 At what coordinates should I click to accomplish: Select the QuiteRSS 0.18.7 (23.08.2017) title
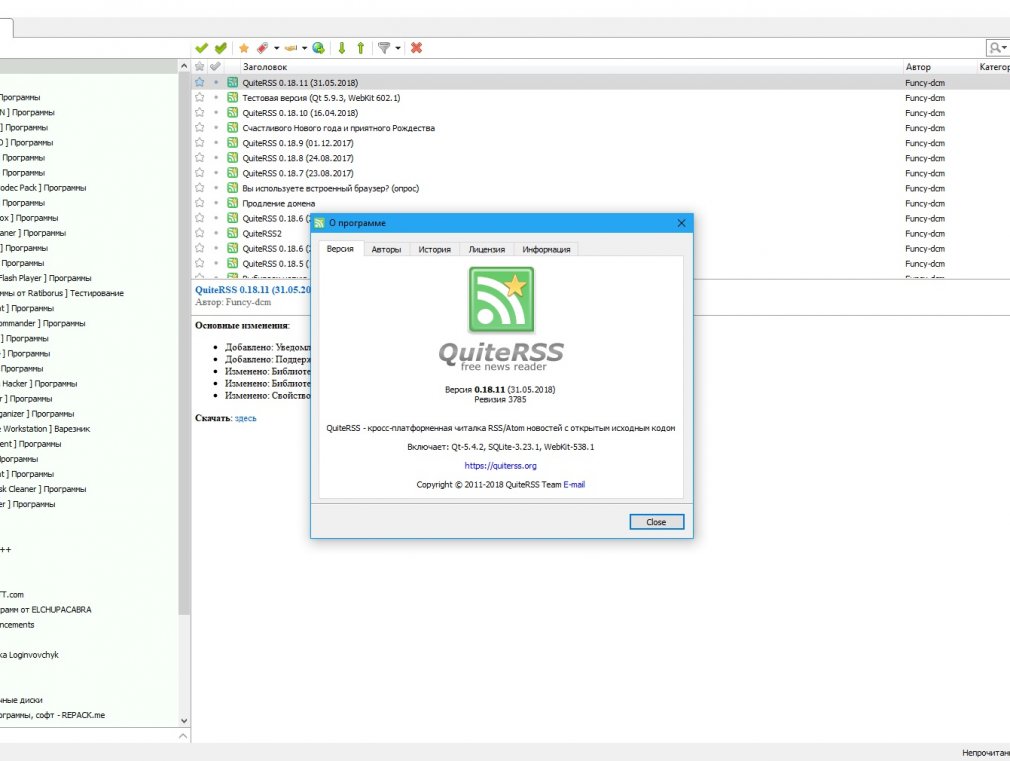click(298, 173)
